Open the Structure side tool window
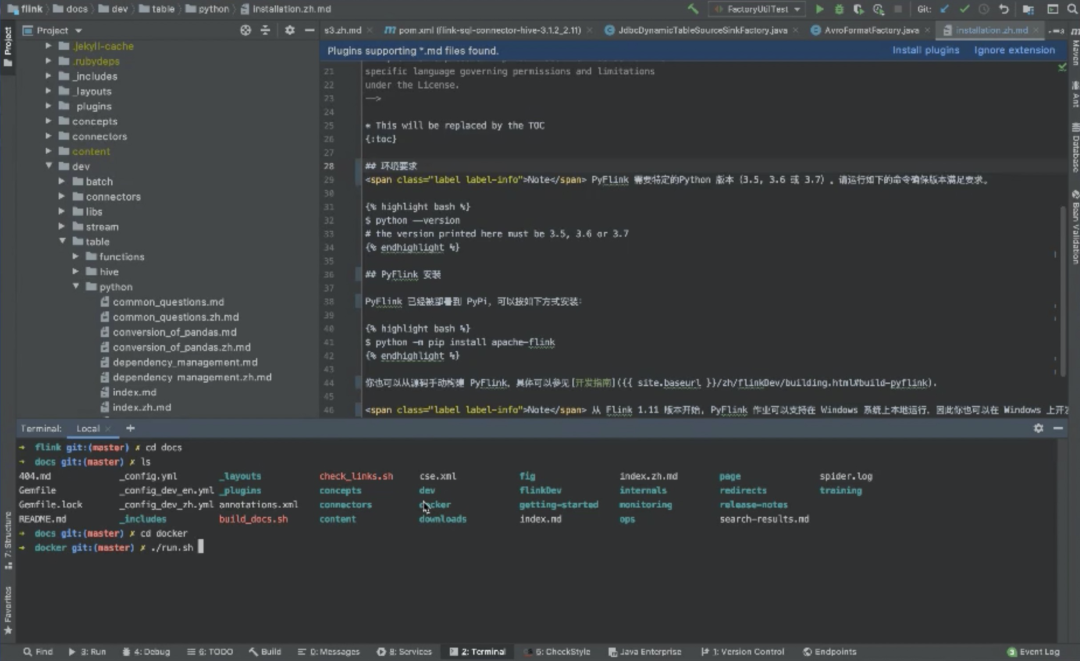 [x=8, y=541]
